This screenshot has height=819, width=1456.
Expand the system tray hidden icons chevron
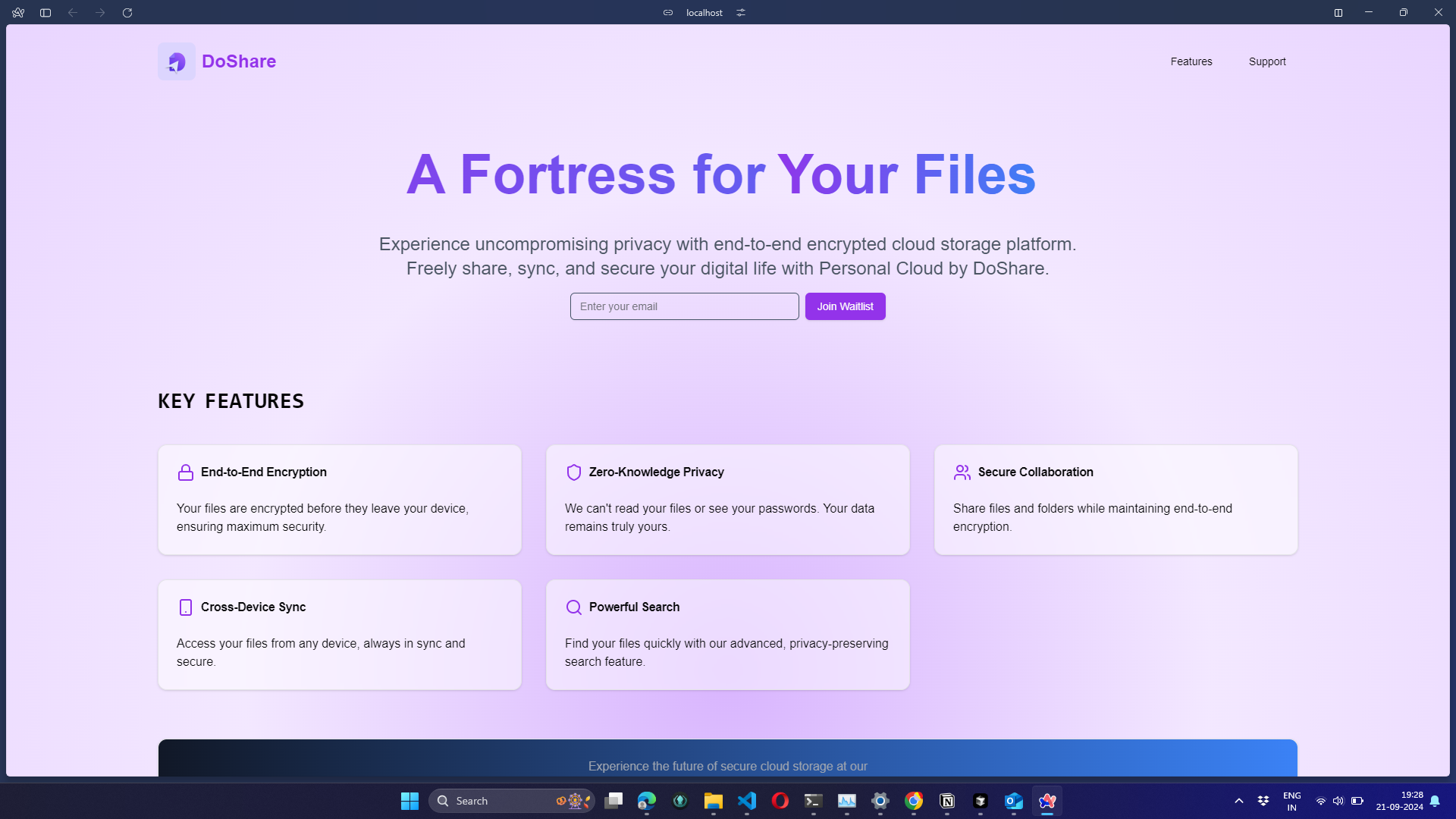coord(1239,801)
